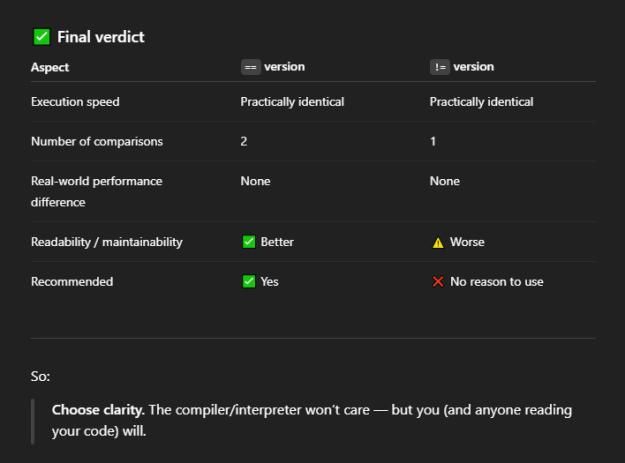Image resolution: width=625 pixels, height=463 pixels.
Task: Click the So: paragraph text
Action: tap(41, 377)
